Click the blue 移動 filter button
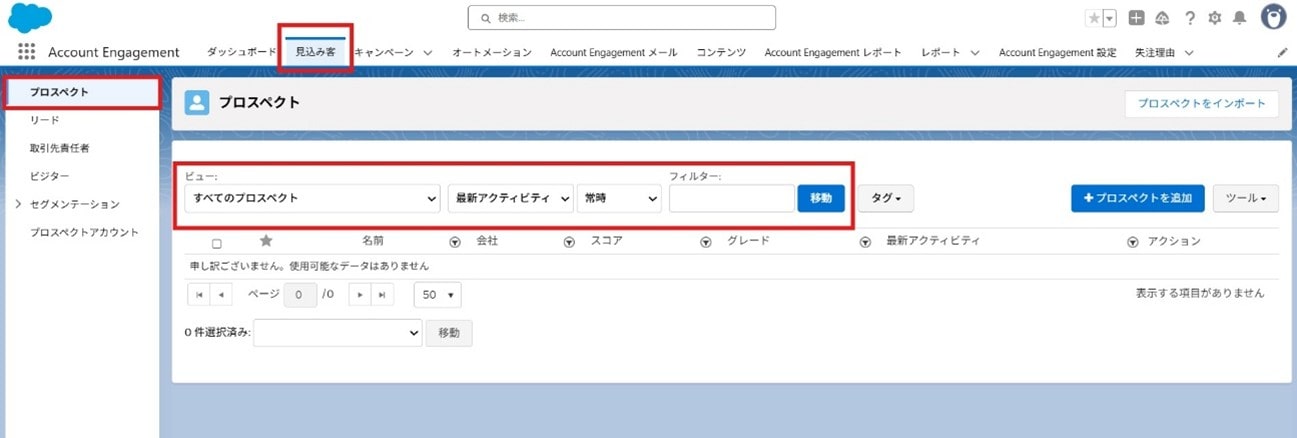 click(x=821, y=198)
